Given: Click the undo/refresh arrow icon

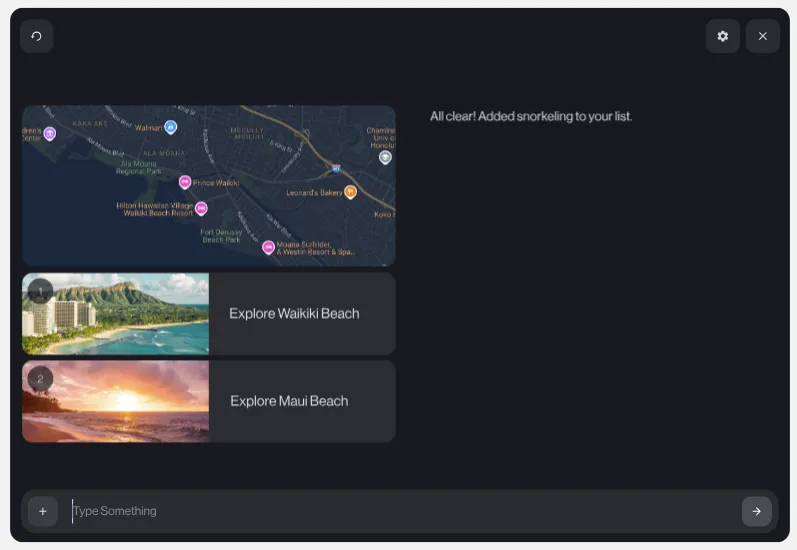Looking at the screenshot, I should [37, 36].
